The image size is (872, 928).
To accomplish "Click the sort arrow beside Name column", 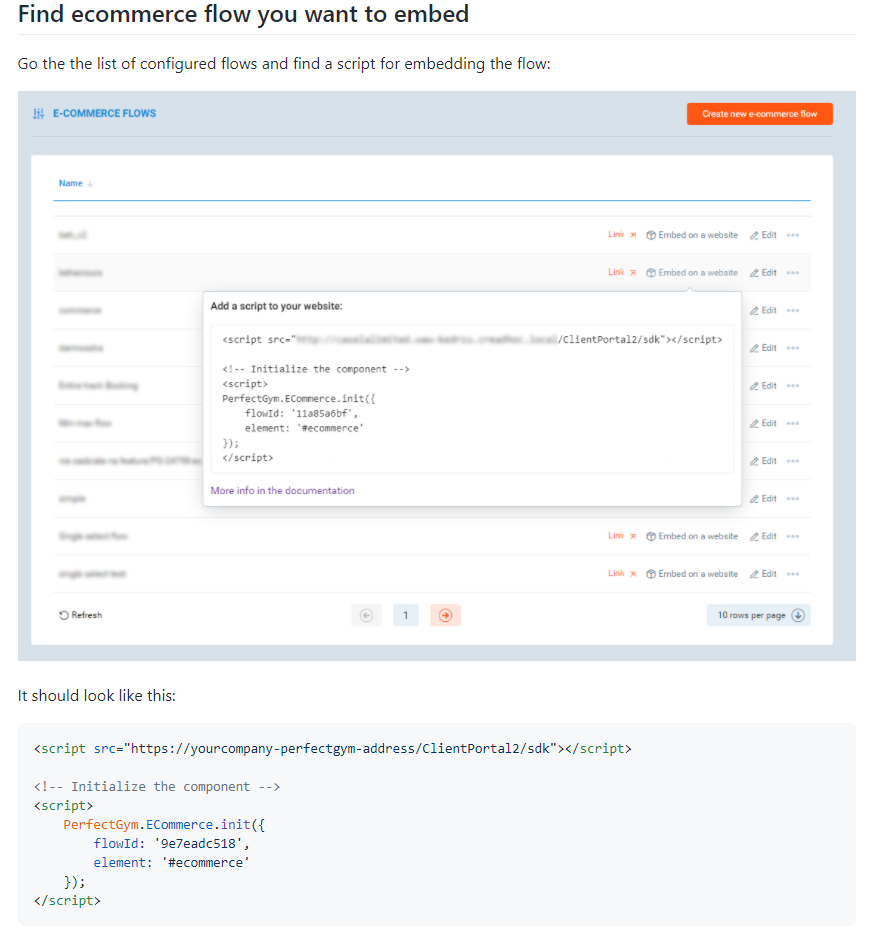I will click(x=90, y=184).
